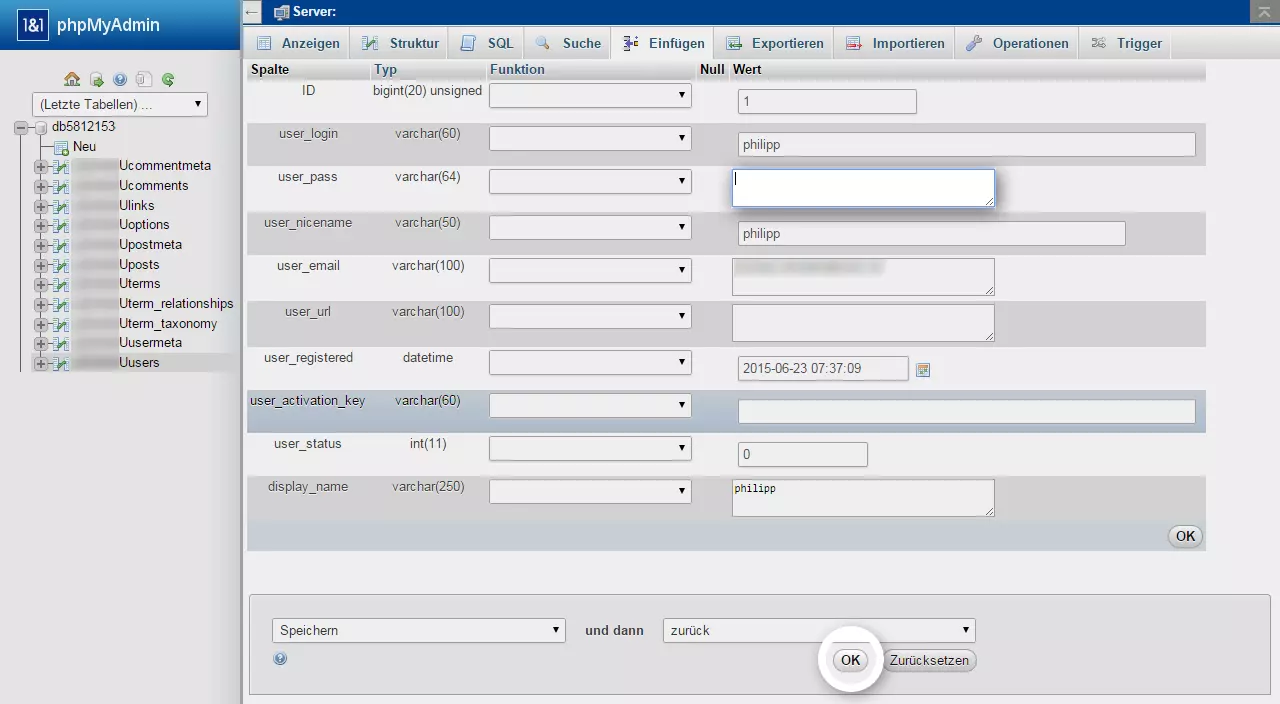The image size is (1280, 704).
Task: Collapse navigation panel with left arrow icon
Action: (x=252, y=12)
